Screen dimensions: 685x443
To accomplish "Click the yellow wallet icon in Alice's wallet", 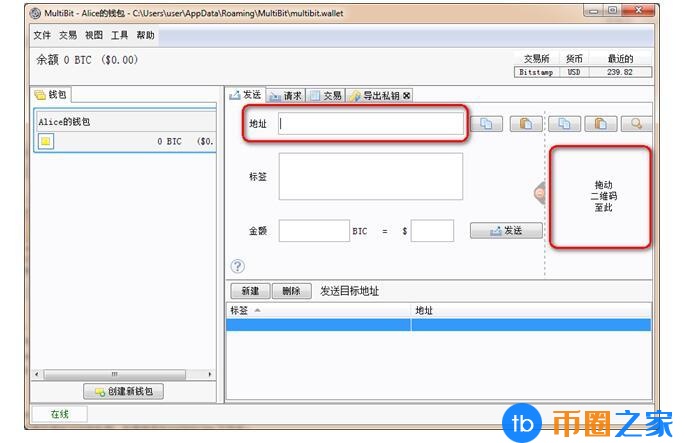I will (x=46, y=141).
